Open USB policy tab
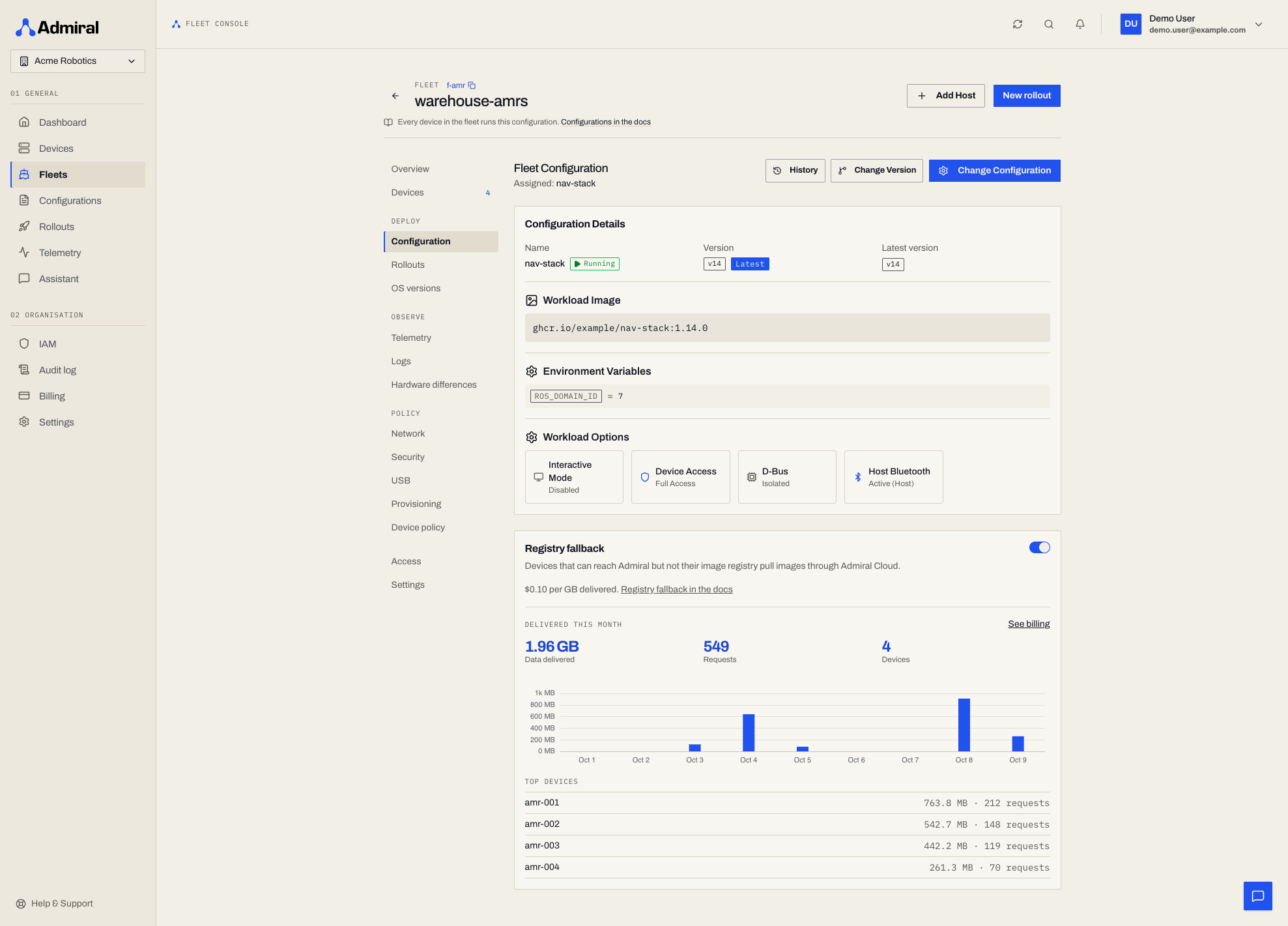The image size is (1288, 926). tap(441, 480)
